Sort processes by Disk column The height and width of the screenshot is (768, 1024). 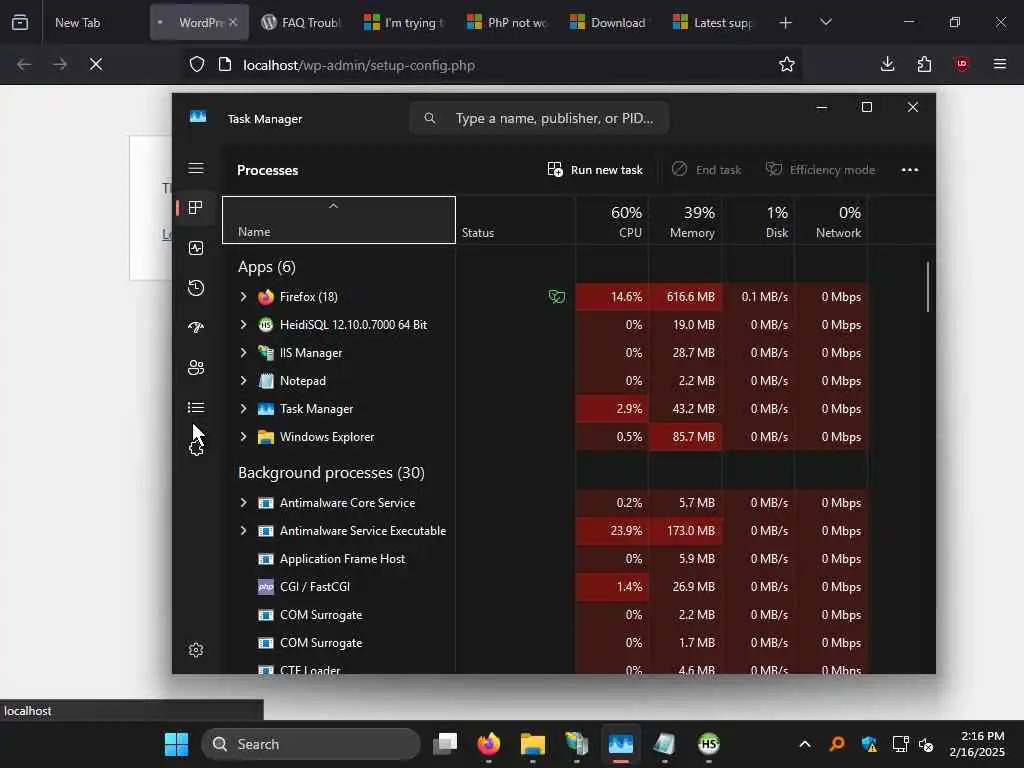click(758, 220)
